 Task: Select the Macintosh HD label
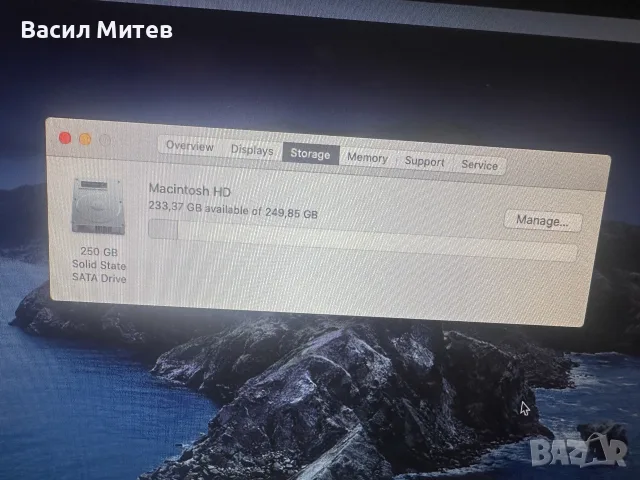[190, 190]
